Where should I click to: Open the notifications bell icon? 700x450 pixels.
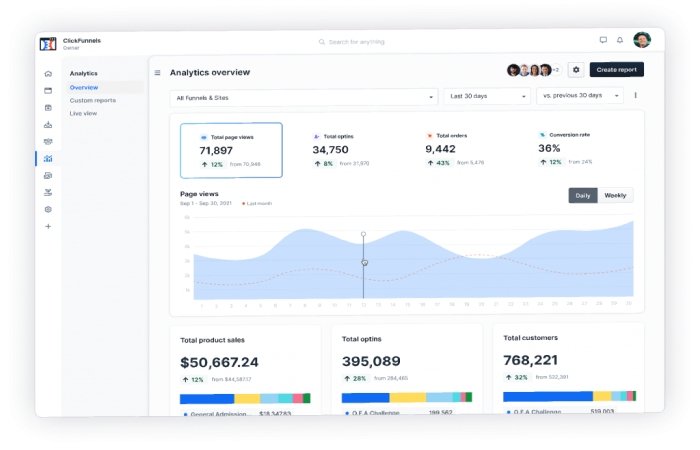point(620,40)
